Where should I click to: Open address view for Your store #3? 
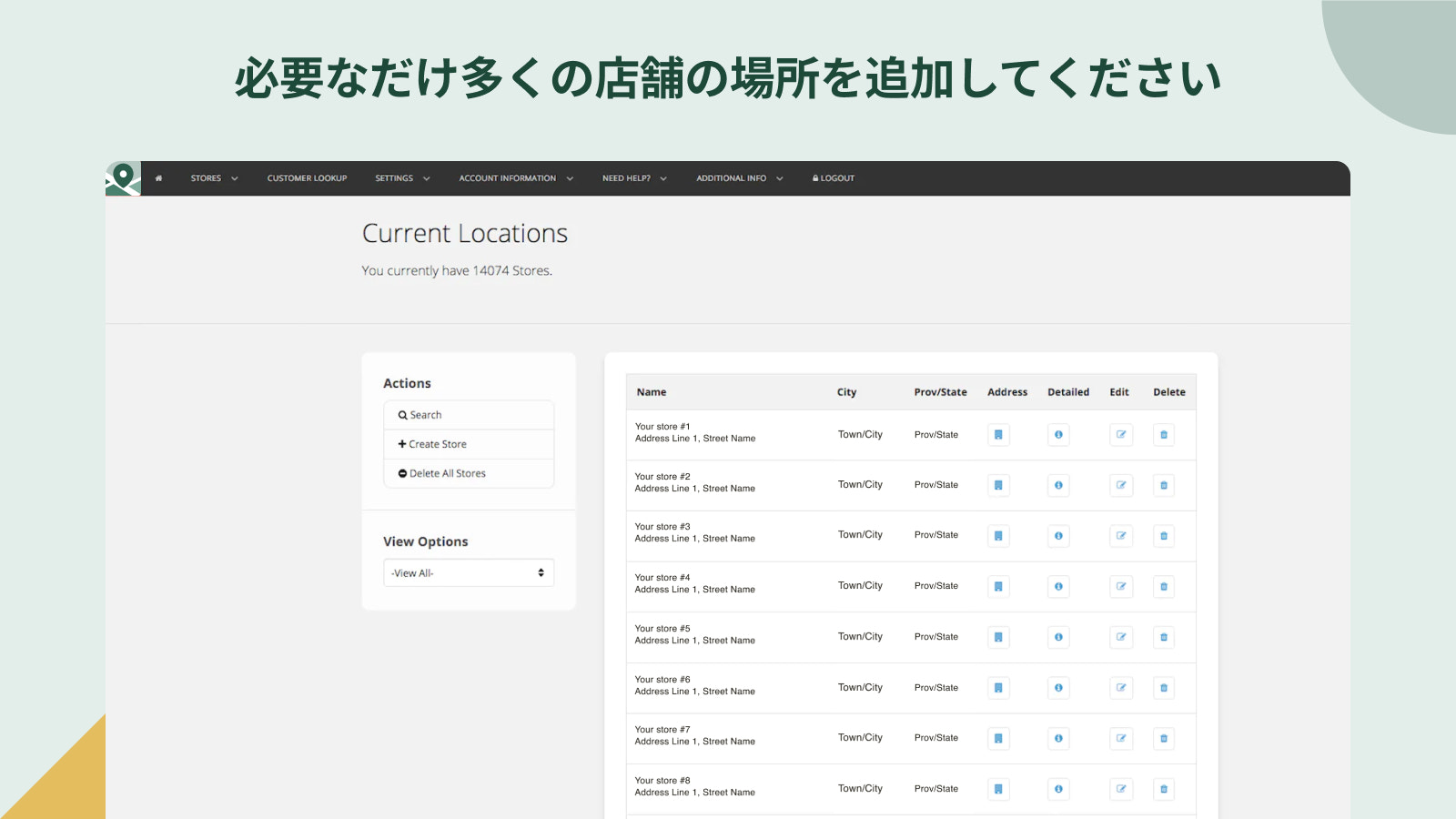point(998,536)
